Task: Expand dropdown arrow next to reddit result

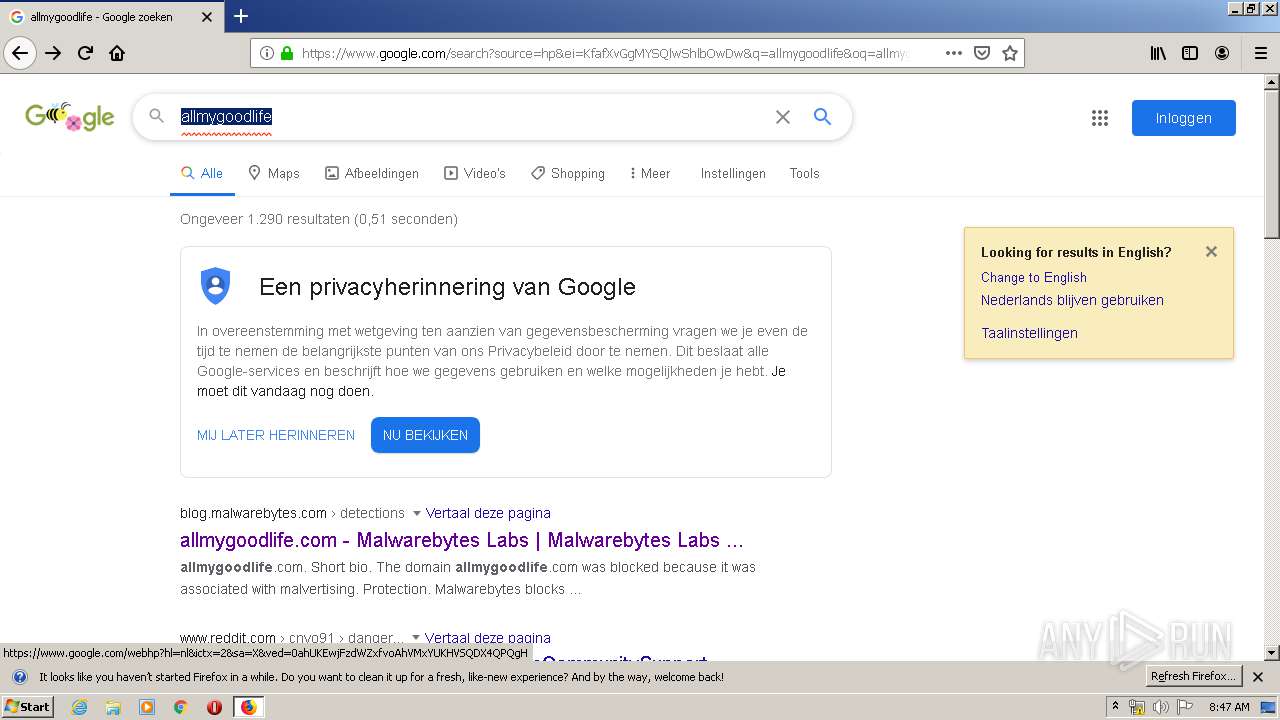Action: pyautogui.click(x=415, y=638)
